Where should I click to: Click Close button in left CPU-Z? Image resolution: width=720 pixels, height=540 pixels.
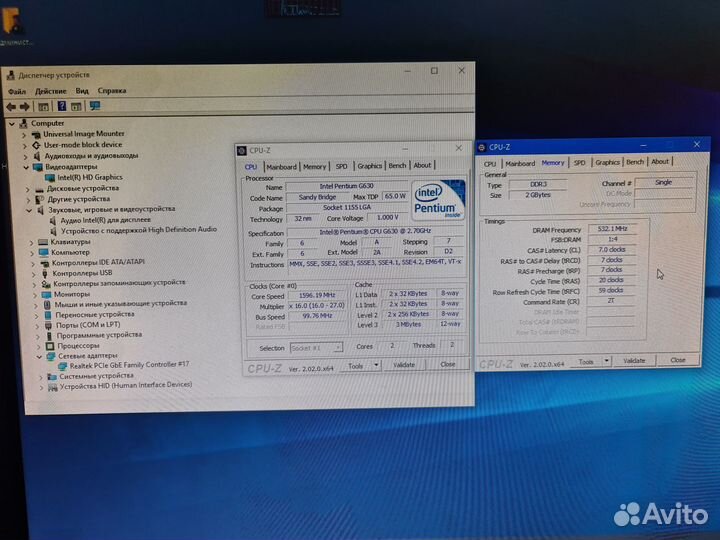[x=448, y=364]
